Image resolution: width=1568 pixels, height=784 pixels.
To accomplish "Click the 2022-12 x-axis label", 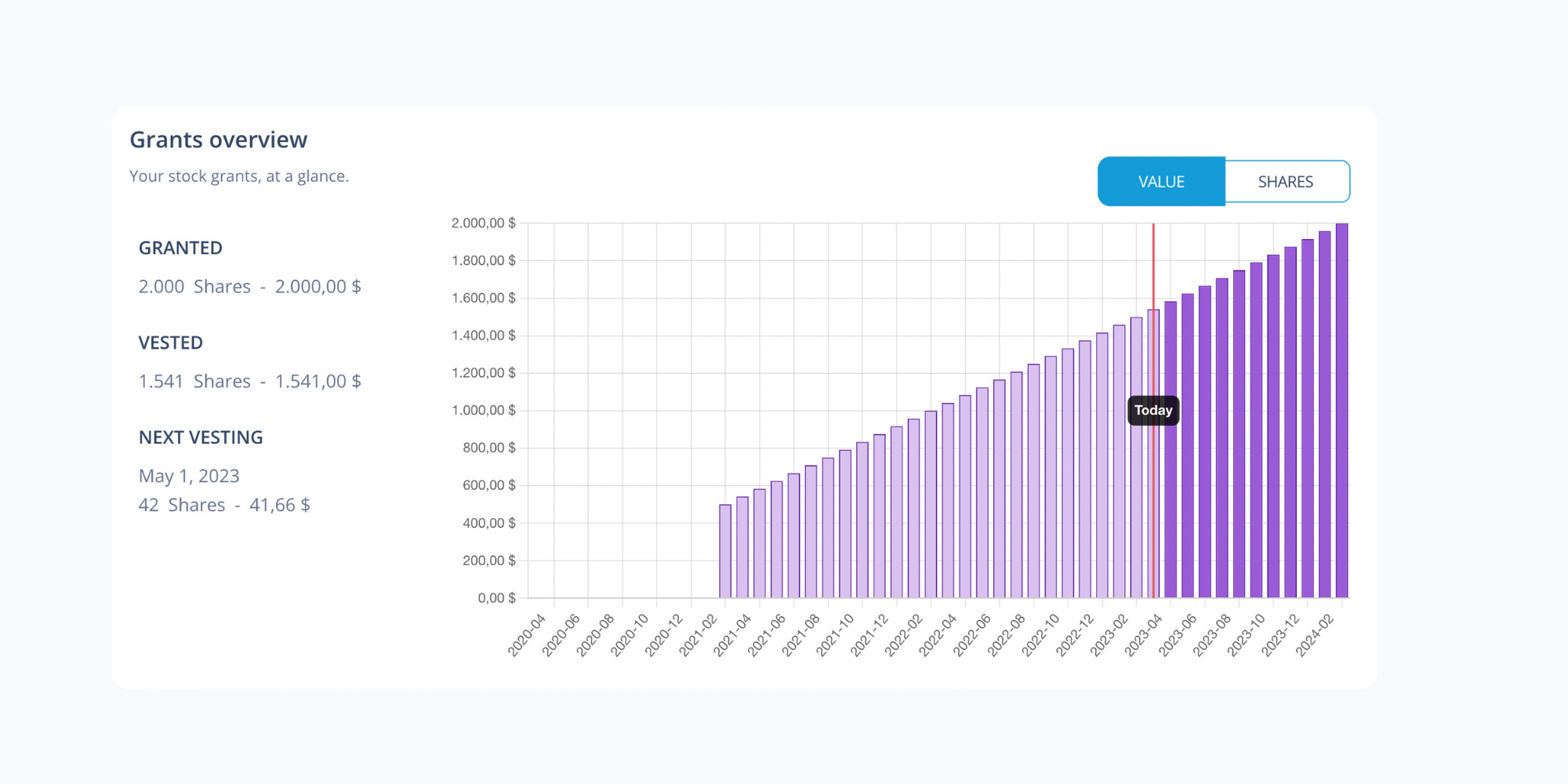I will coord(1075,635).
